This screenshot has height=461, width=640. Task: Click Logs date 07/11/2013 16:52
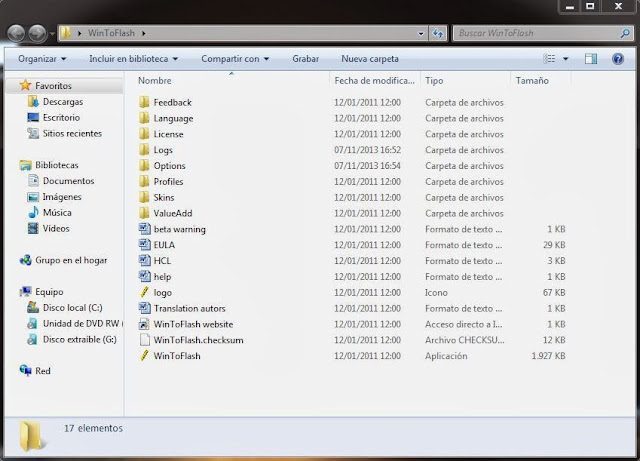pos(367,150)
